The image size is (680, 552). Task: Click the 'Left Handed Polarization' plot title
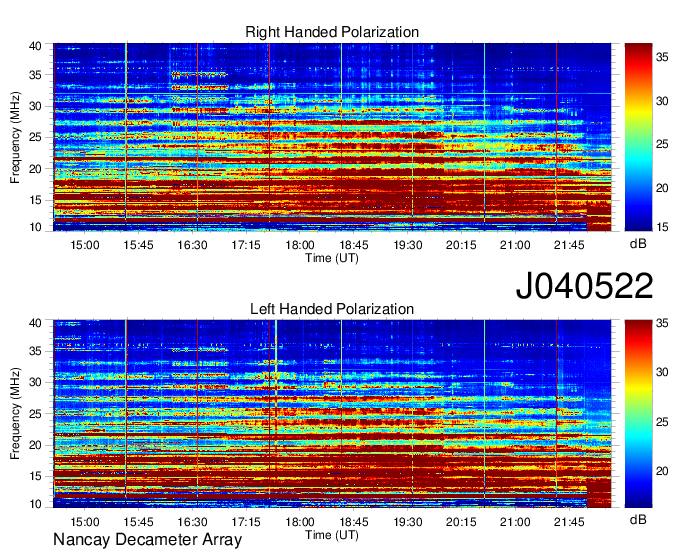(x=332, y=309)
